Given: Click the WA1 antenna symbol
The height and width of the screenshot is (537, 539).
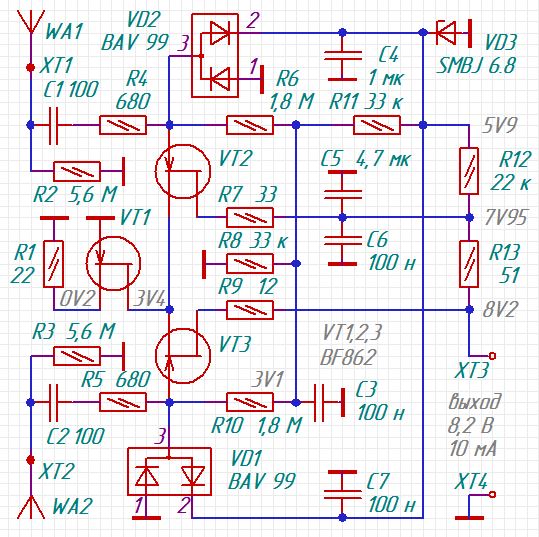Looking at the screenshot, I should coord(31,22).
